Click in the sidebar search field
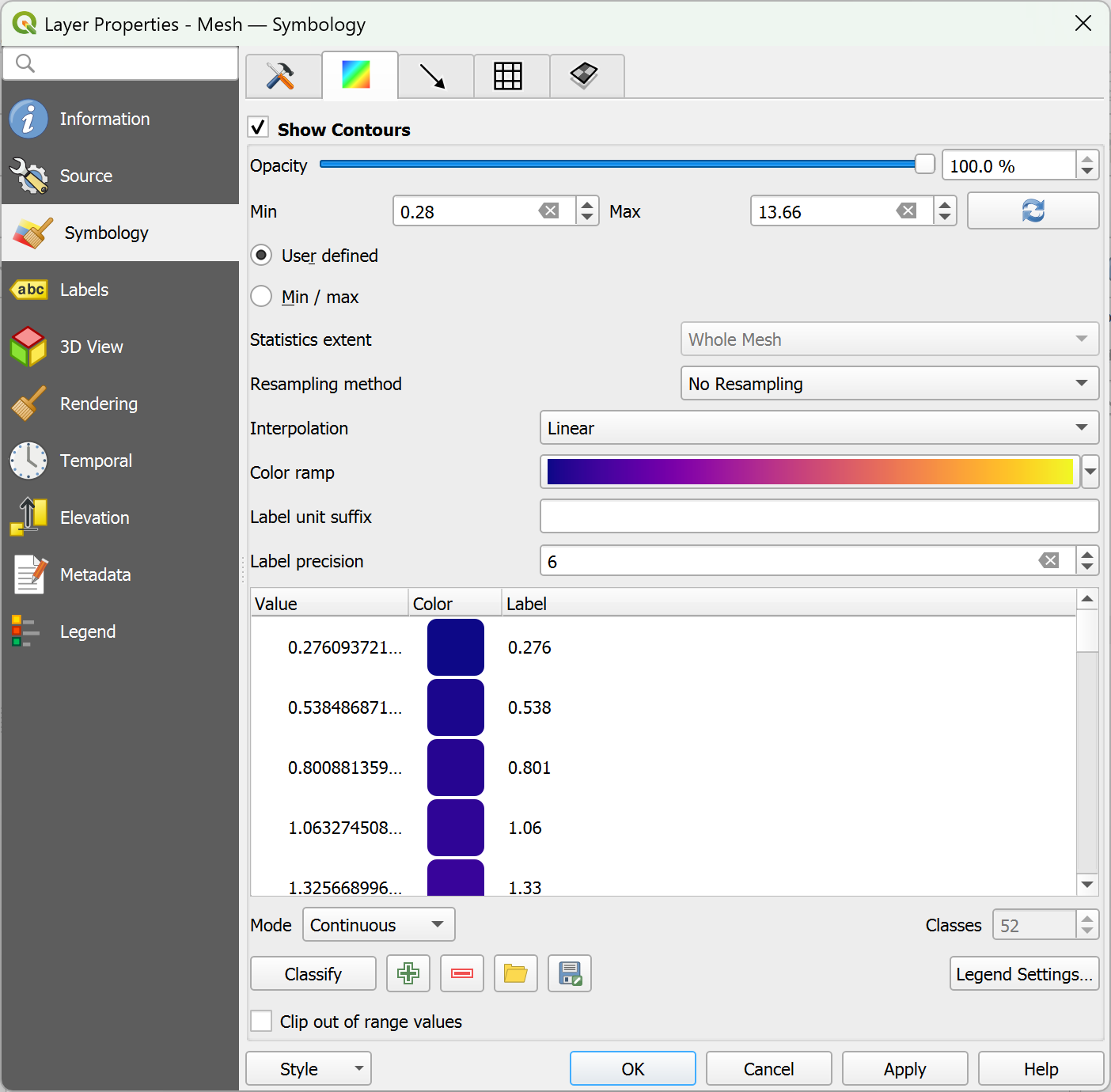Viewport: 1111px width, 1092px height. click(120, 63)
